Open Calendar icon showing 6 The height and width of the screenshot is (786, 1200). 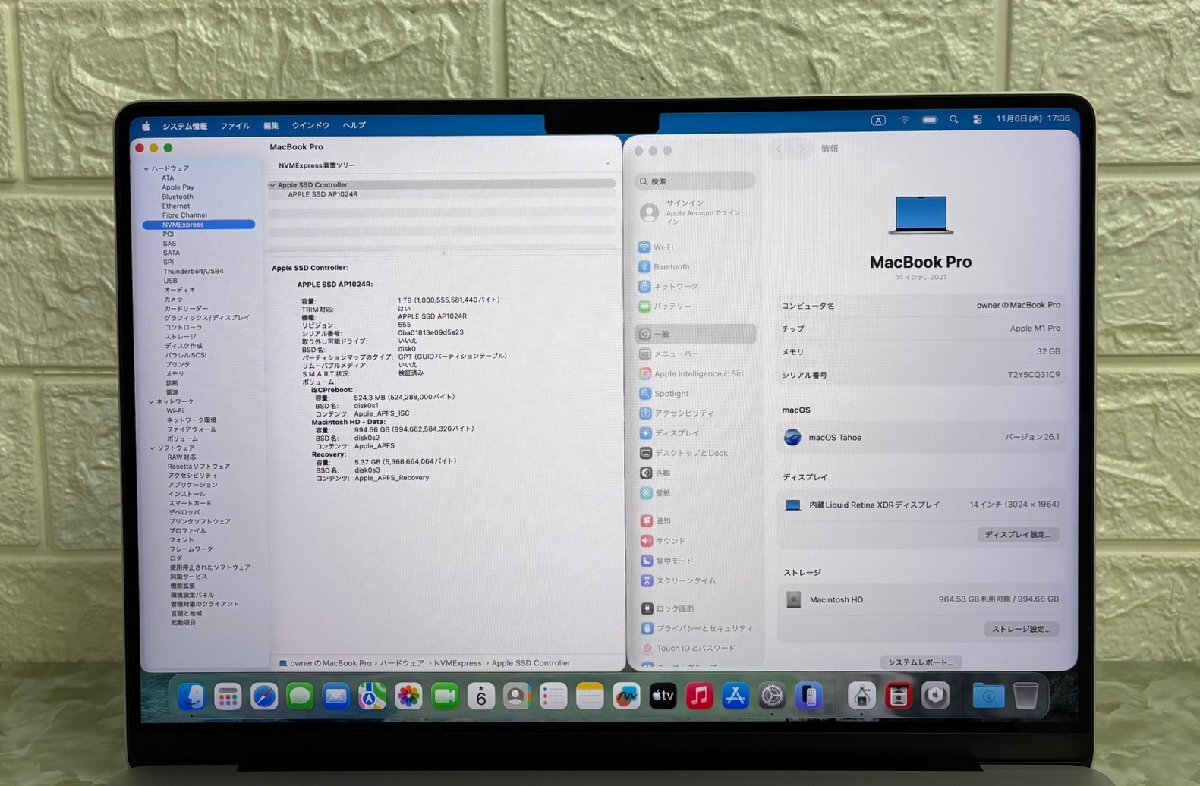pyautogui.click(x=481, y=696)
